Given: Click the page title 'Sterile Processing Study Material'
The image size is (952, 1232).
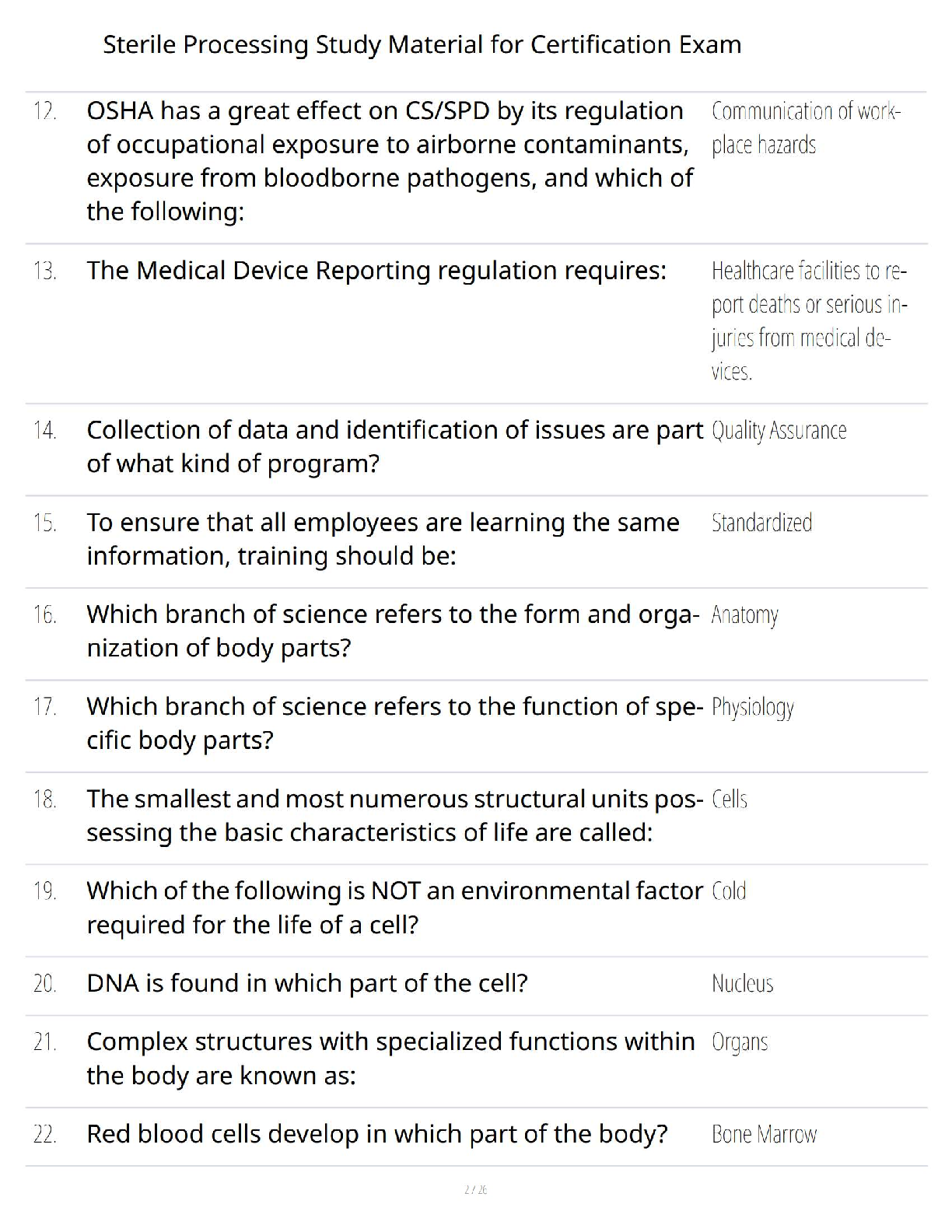Looking at the screenshot, I should pos(422,44).
